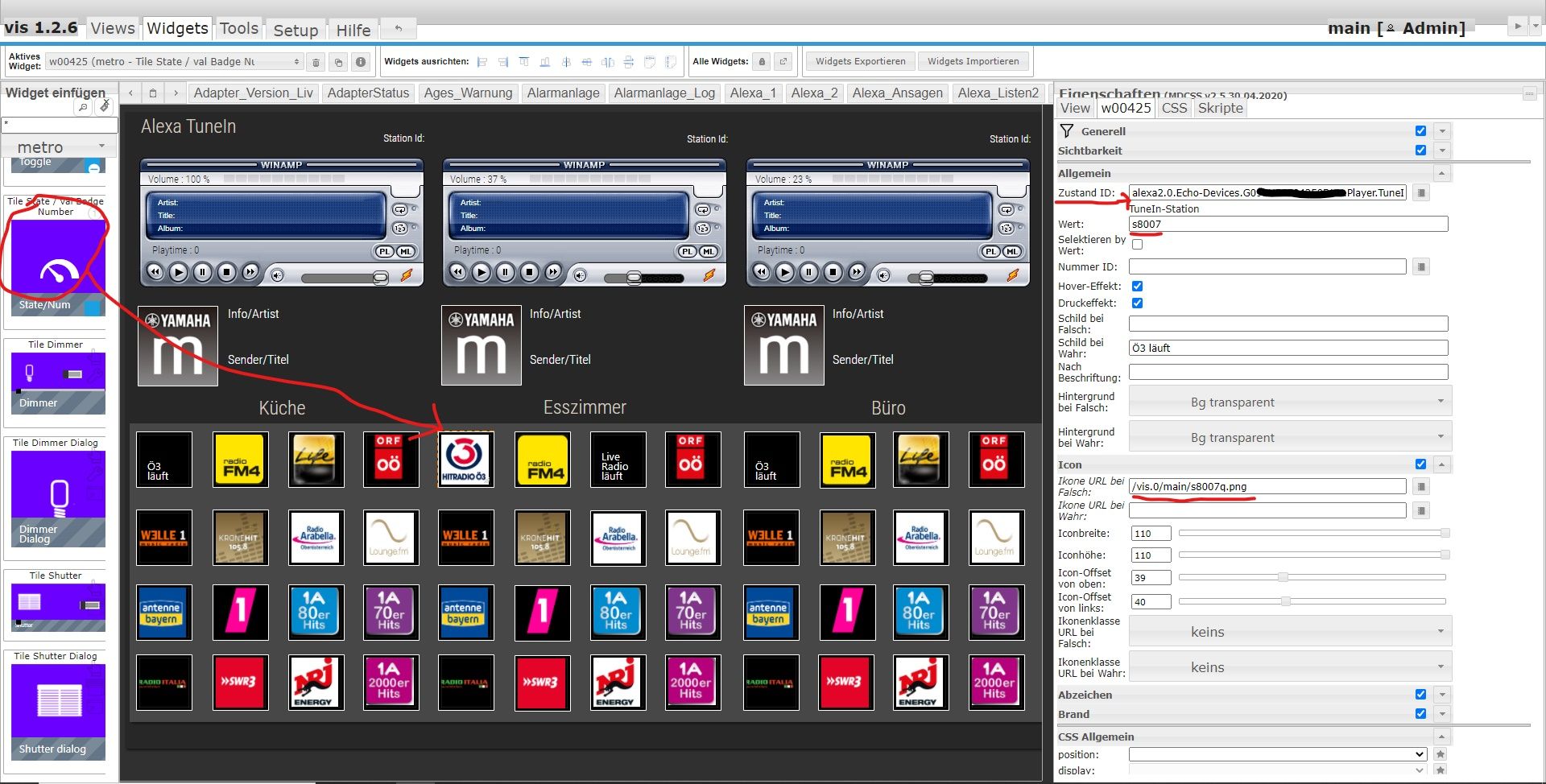The width and height of the screenshot is (1546, 784).
Task: Click the first widget alignment icon (align left)
Action: [482, 62]
